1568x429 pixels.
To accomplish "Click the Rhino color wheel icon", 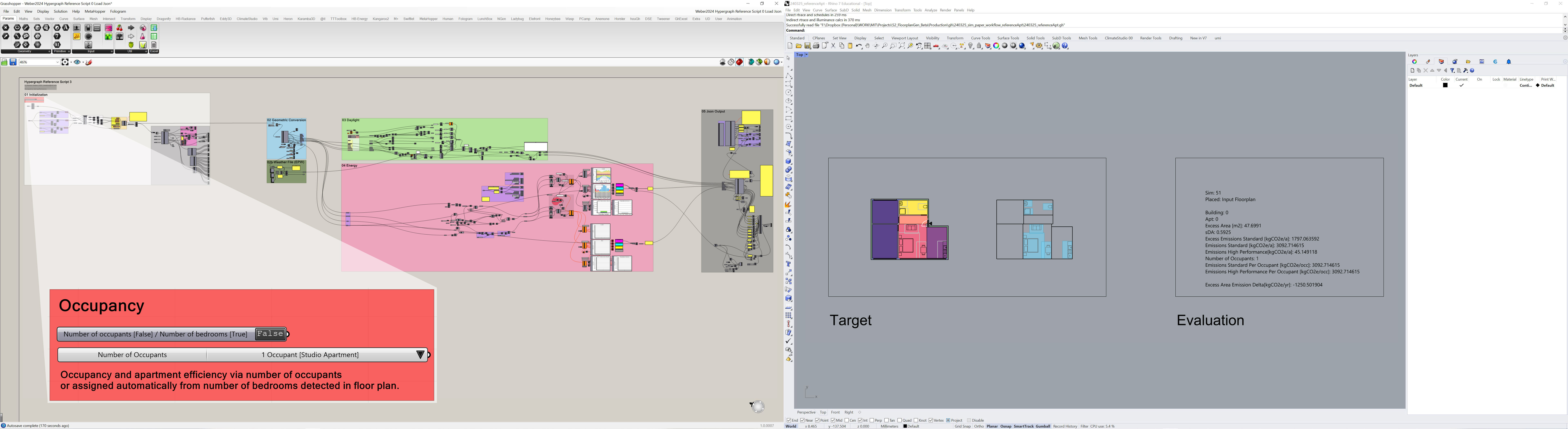I will tap(996, 46).
